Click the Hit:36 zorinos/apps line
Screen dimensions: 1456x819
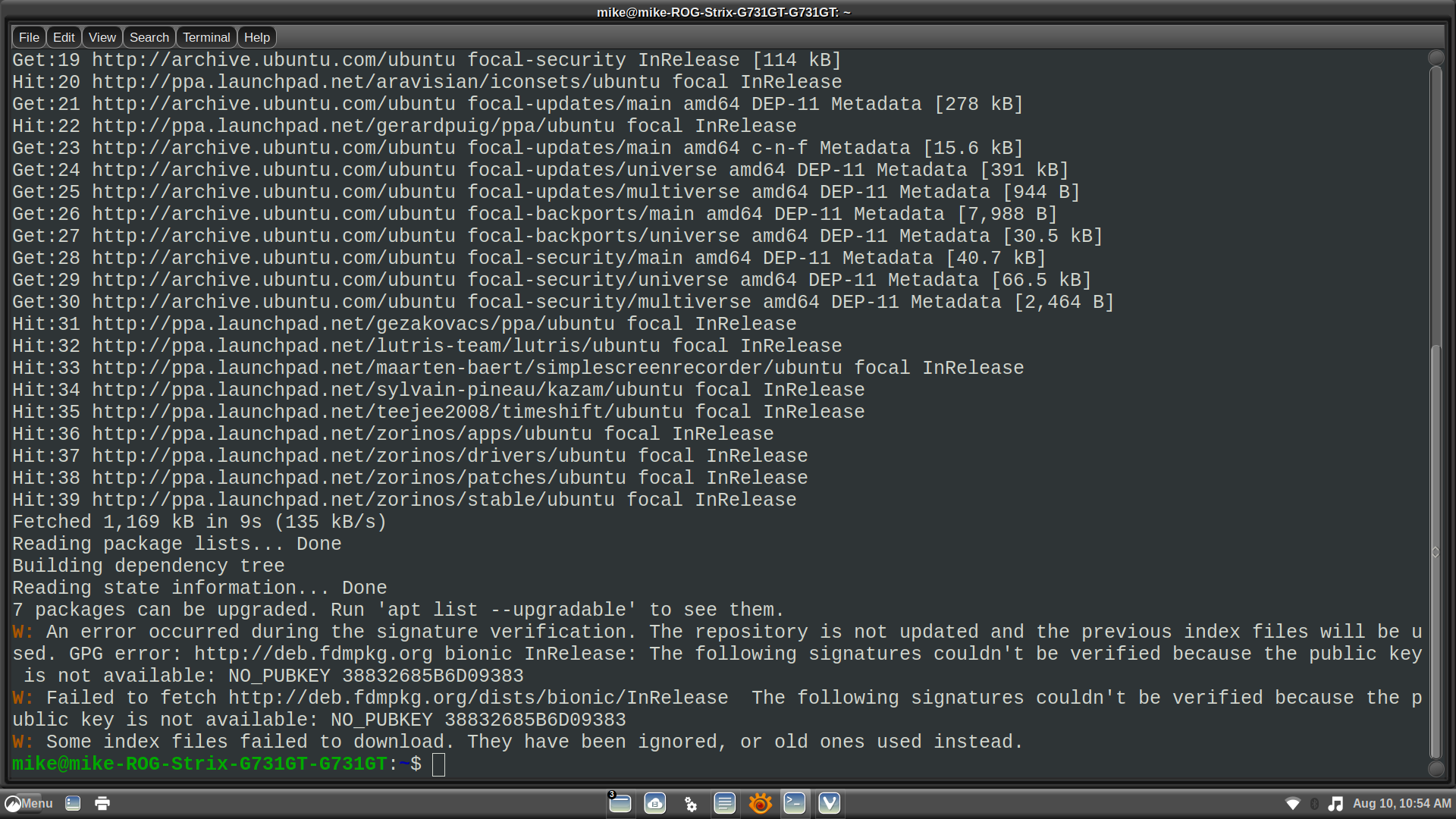click(x=393, y=434)
